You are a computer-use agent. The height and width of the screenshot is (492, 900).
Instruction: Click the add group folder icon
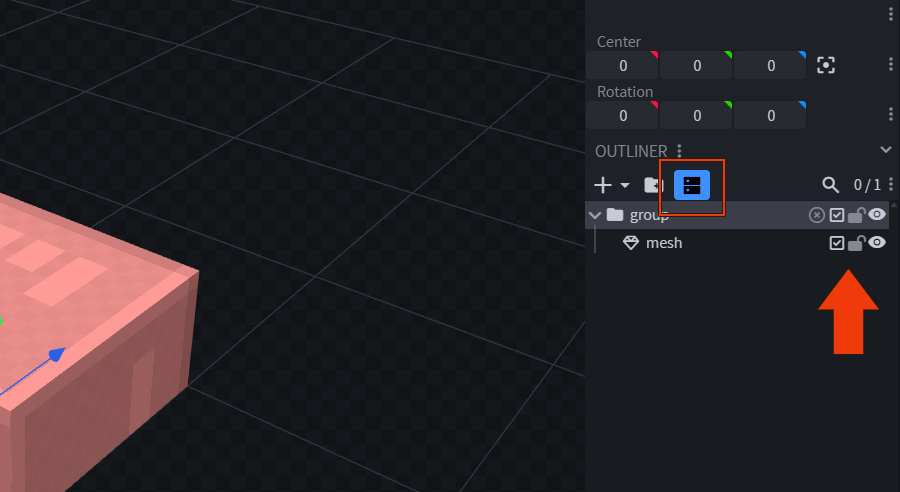point(653,185)
